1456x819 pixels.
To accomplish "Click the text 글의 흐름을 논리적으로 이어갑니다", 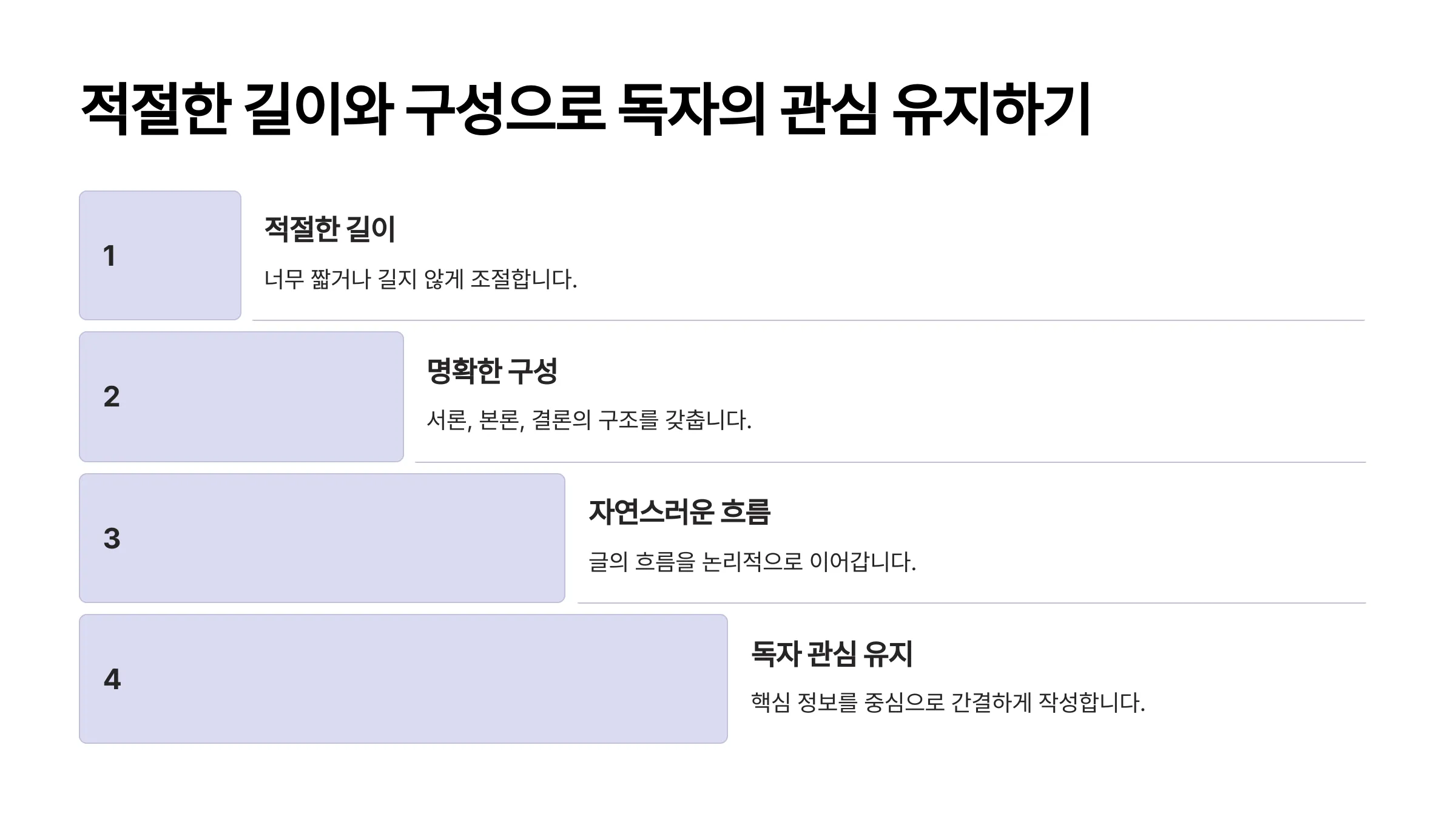I will 752,561.
